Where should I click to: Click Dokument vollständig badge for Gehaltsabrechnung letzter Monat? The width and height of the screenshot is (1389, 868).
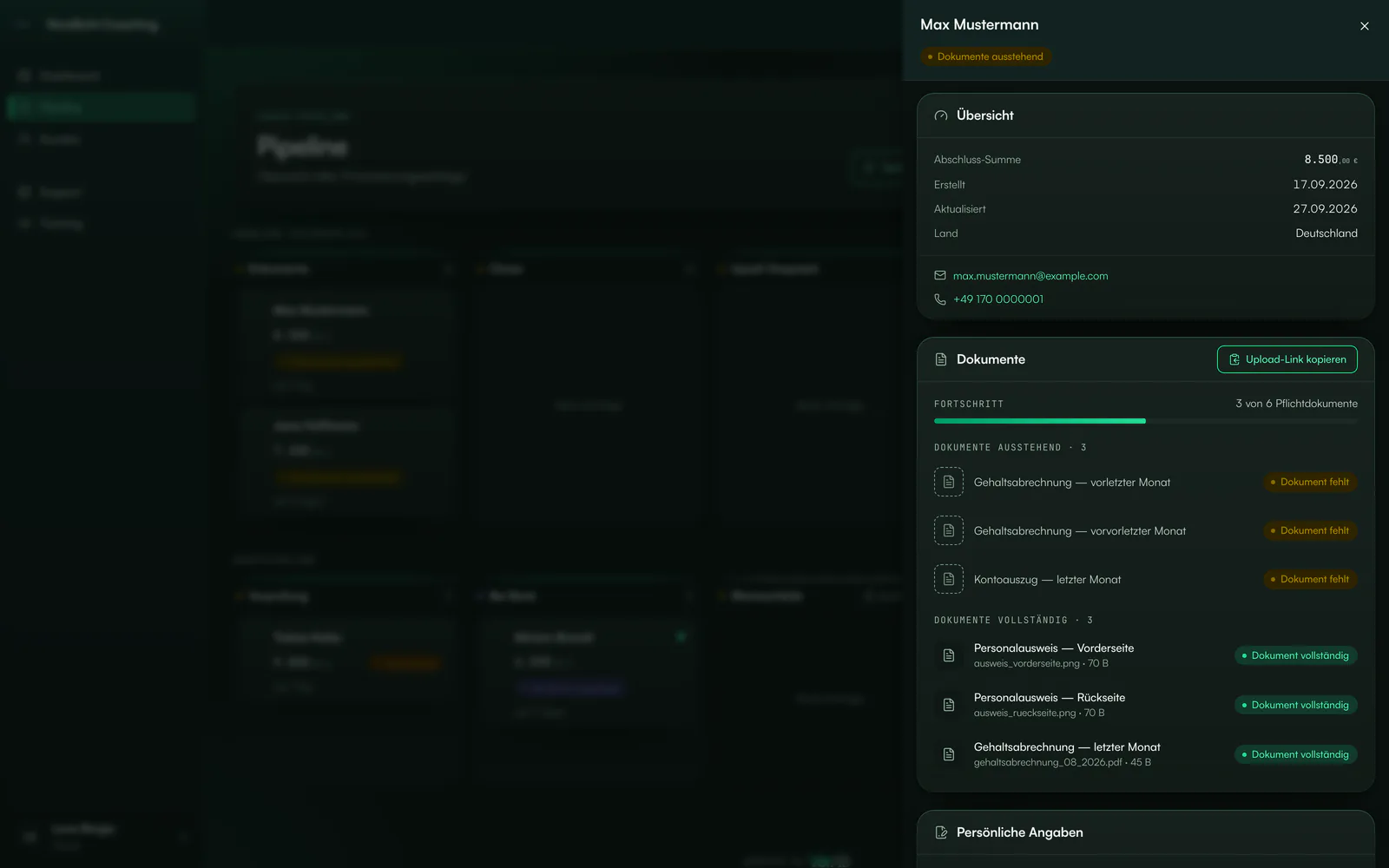(1296, 754)
